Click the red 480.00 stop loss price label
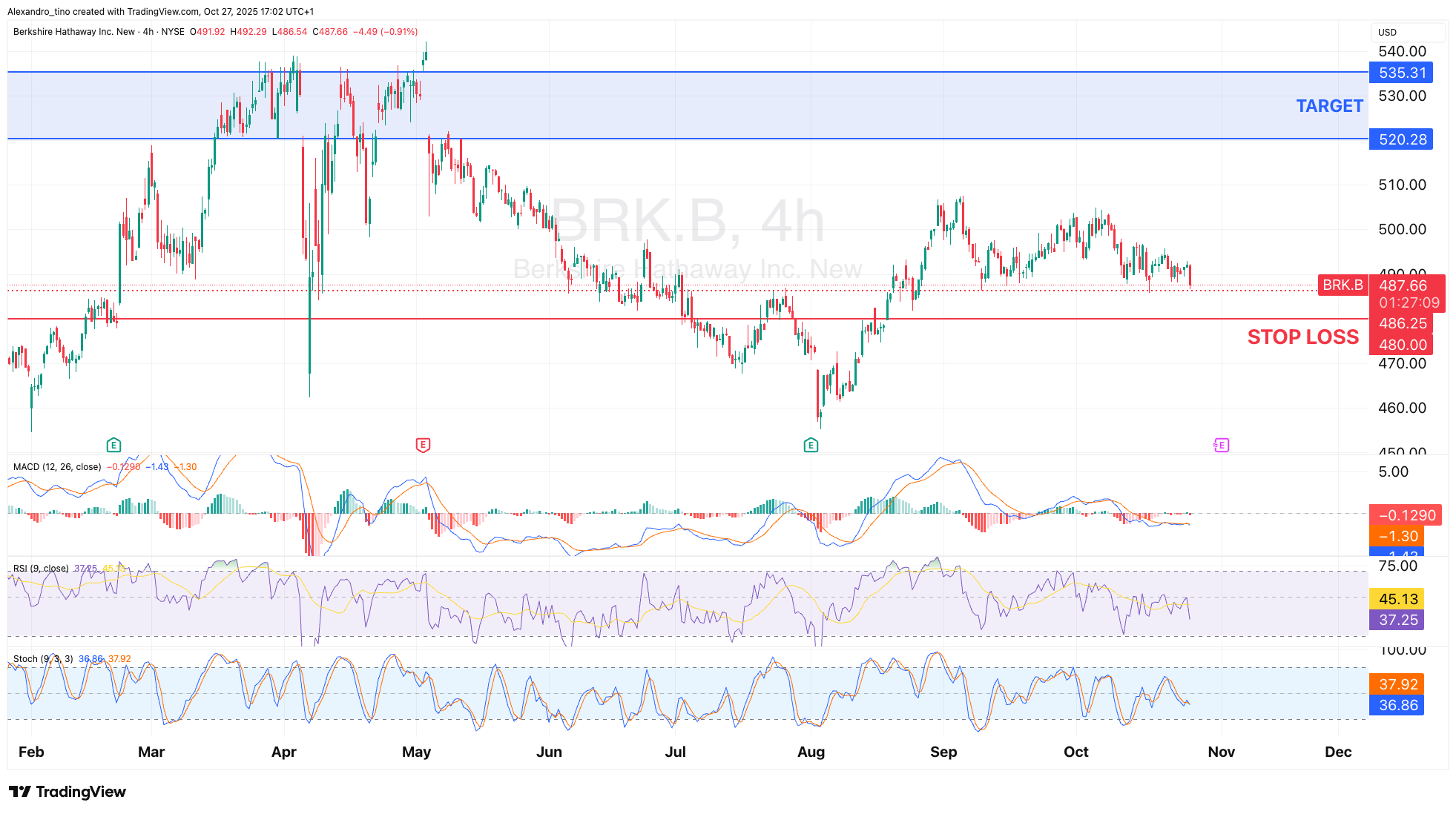1456x814 pixels. pyautogui.click(x=1401, y=345)
